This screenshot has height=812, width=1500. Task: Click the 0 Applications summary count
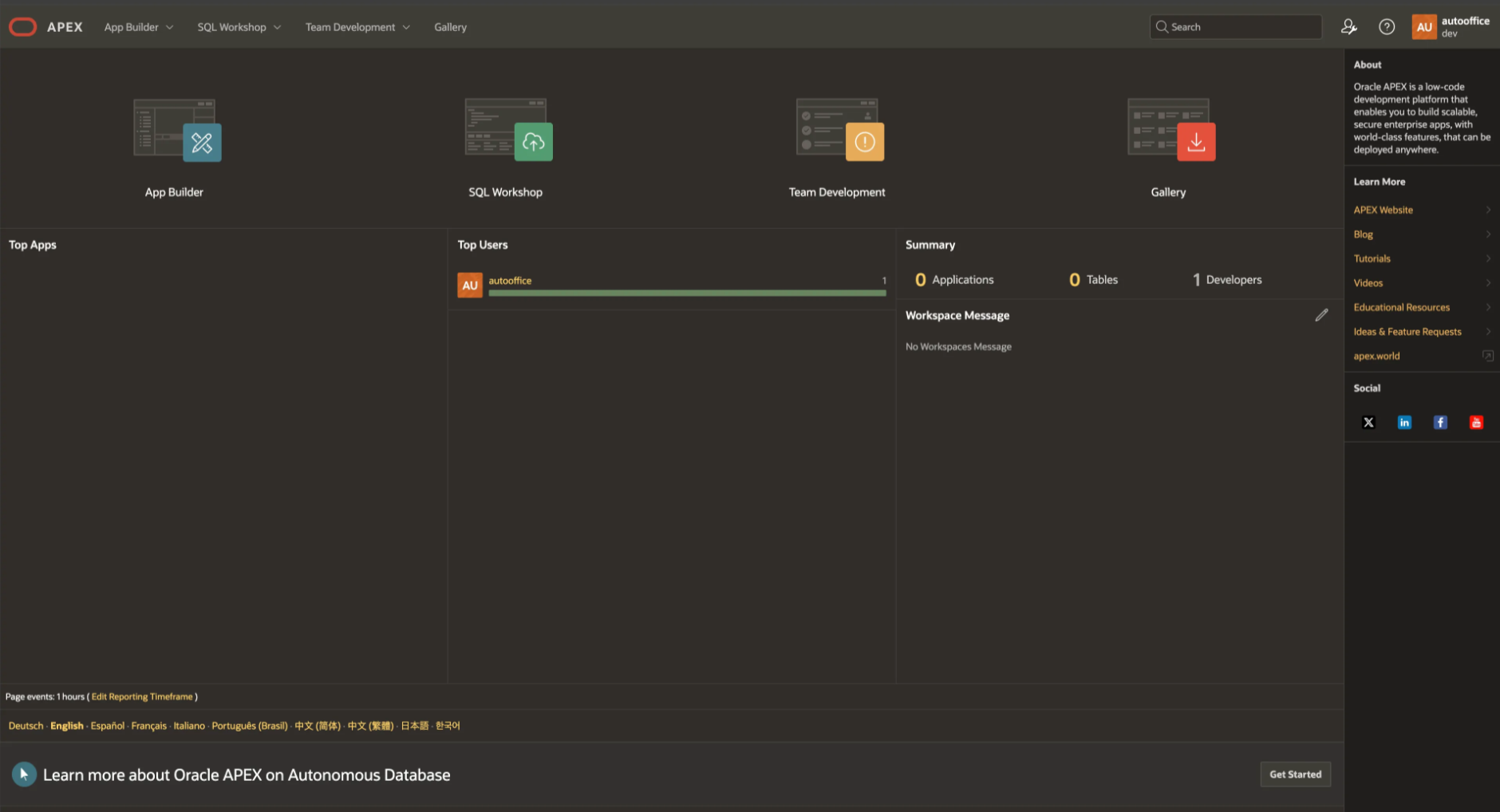(954, 280)
